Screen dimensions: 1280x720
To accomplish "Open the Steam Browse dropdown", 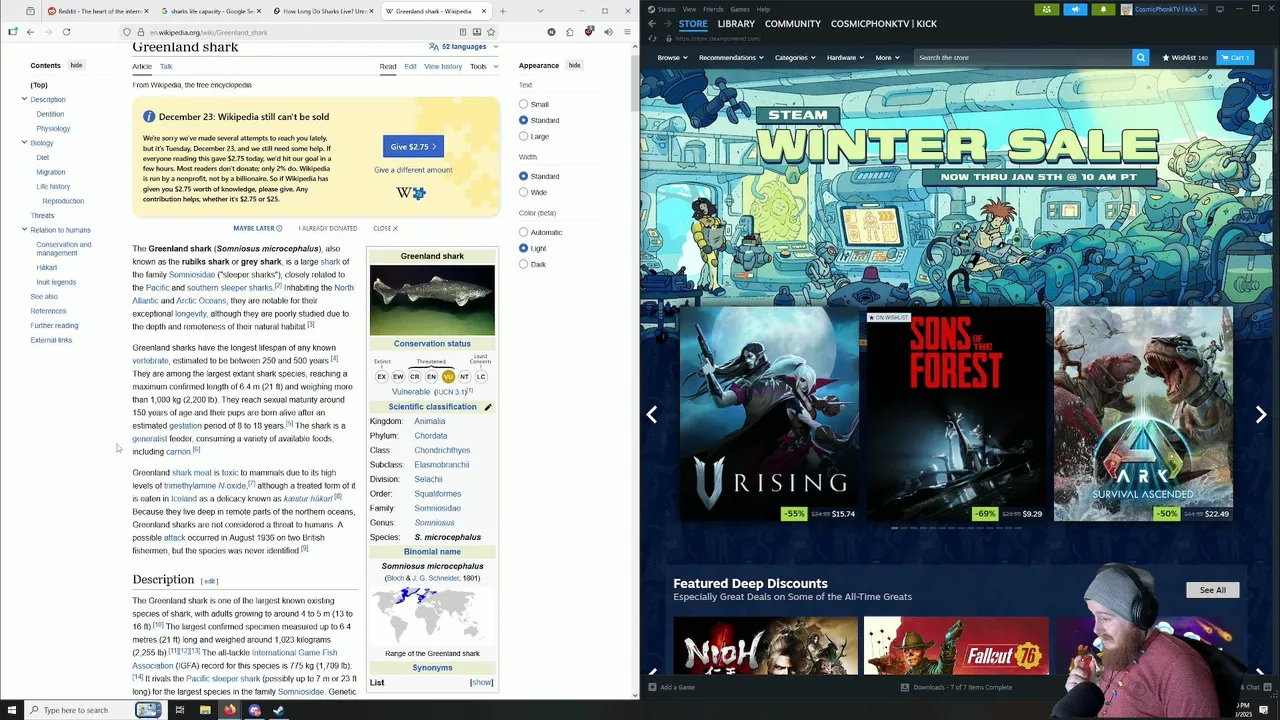I will 673,57.
